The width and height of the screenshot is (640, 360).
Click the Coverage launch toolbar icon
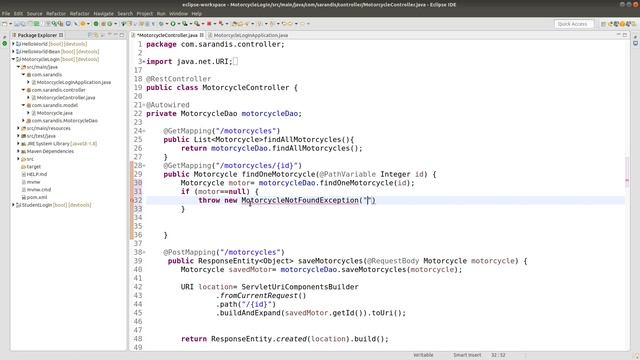point(185,24)
